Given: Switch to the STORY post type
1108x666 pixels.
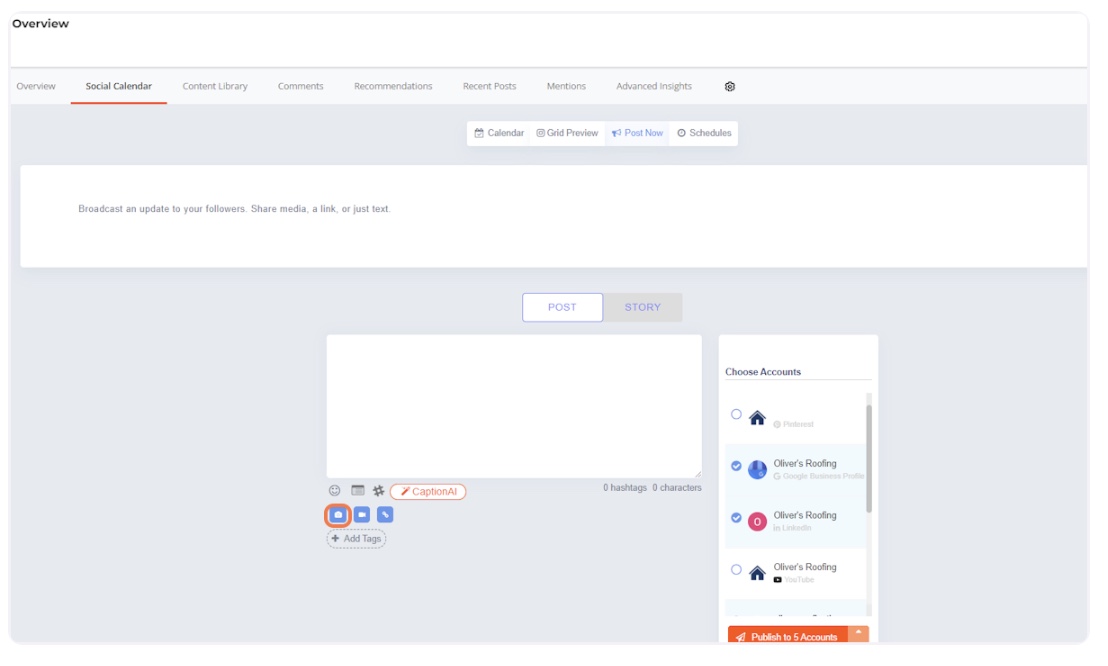Looking at the screenshot, I should pyautogui.click(x=642, y=308).
